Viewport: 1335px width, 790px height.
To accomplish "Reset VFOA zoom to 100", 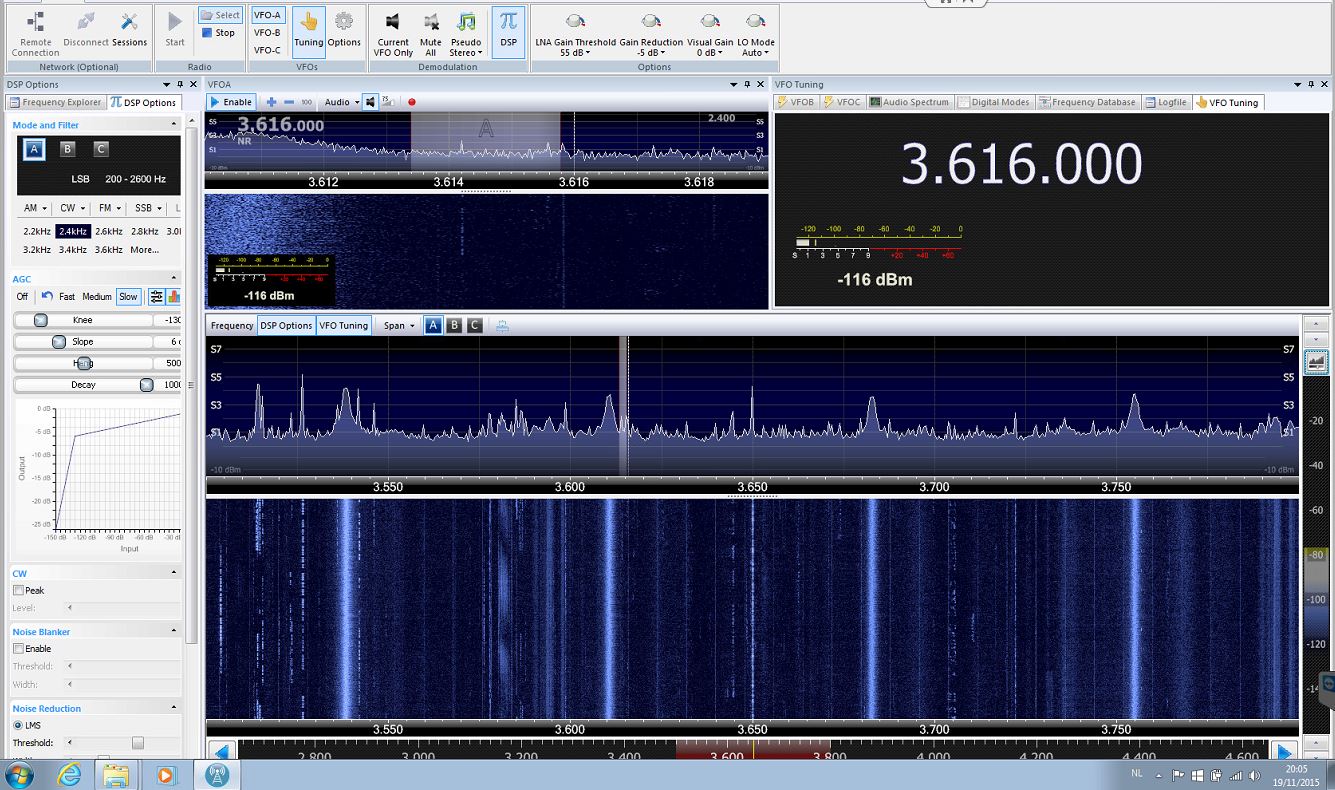I will coord(306,102).
